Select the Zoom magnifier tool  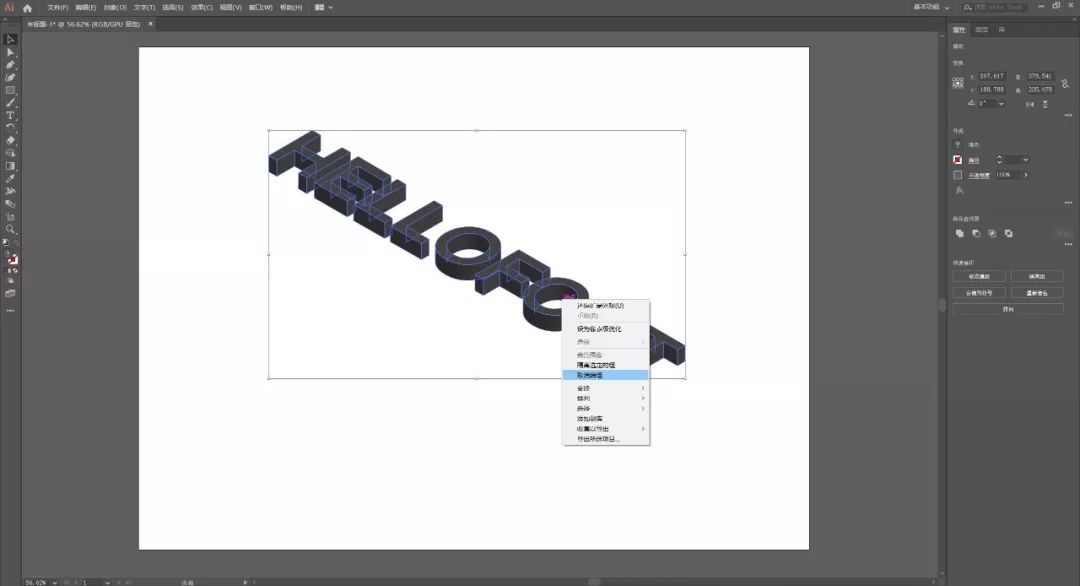pyautogui.click(x=11, y=229)
